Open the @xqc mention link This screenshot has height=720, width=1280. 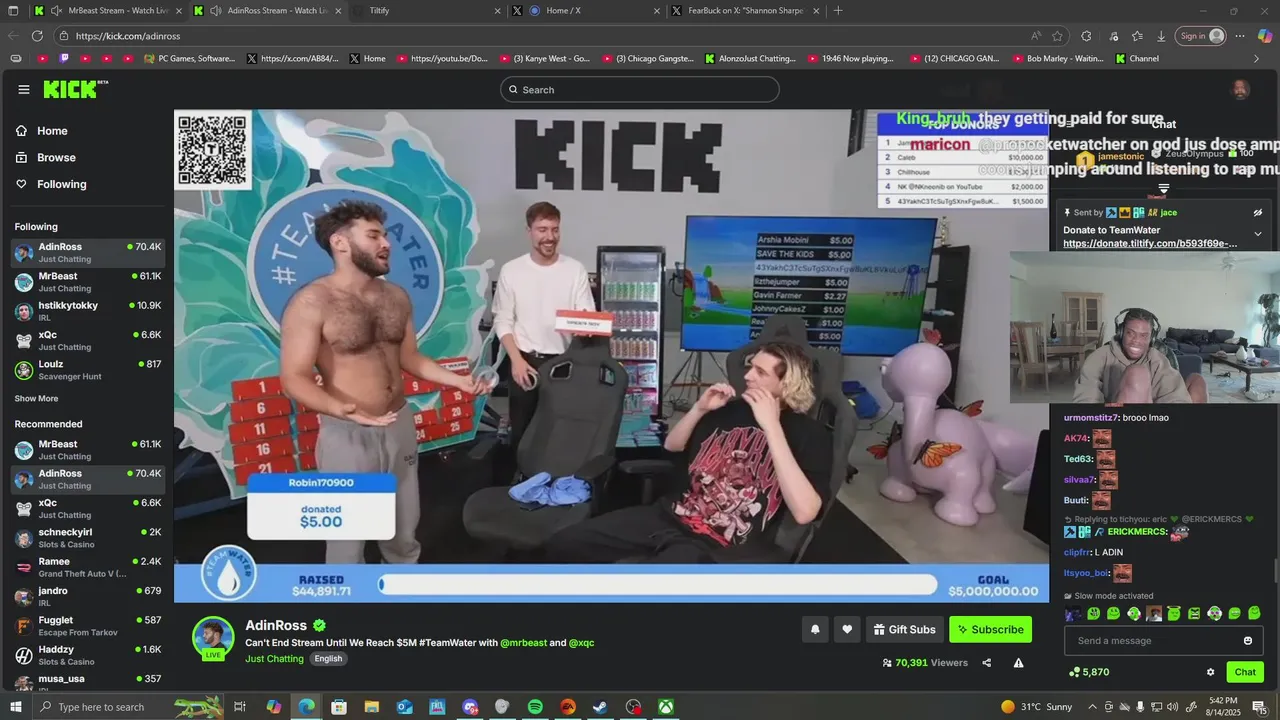tap(581, 643)
